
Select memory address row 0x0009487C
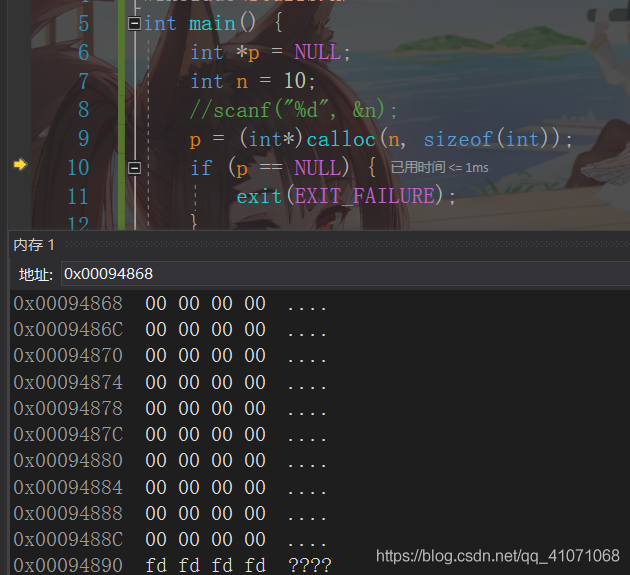(x=170, y=435)
